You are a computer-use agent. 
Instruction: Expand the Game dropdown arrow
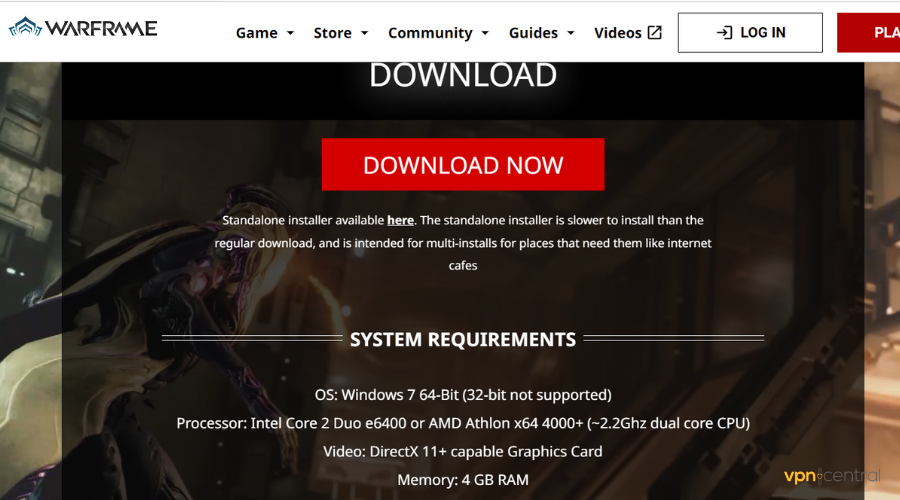290,33
